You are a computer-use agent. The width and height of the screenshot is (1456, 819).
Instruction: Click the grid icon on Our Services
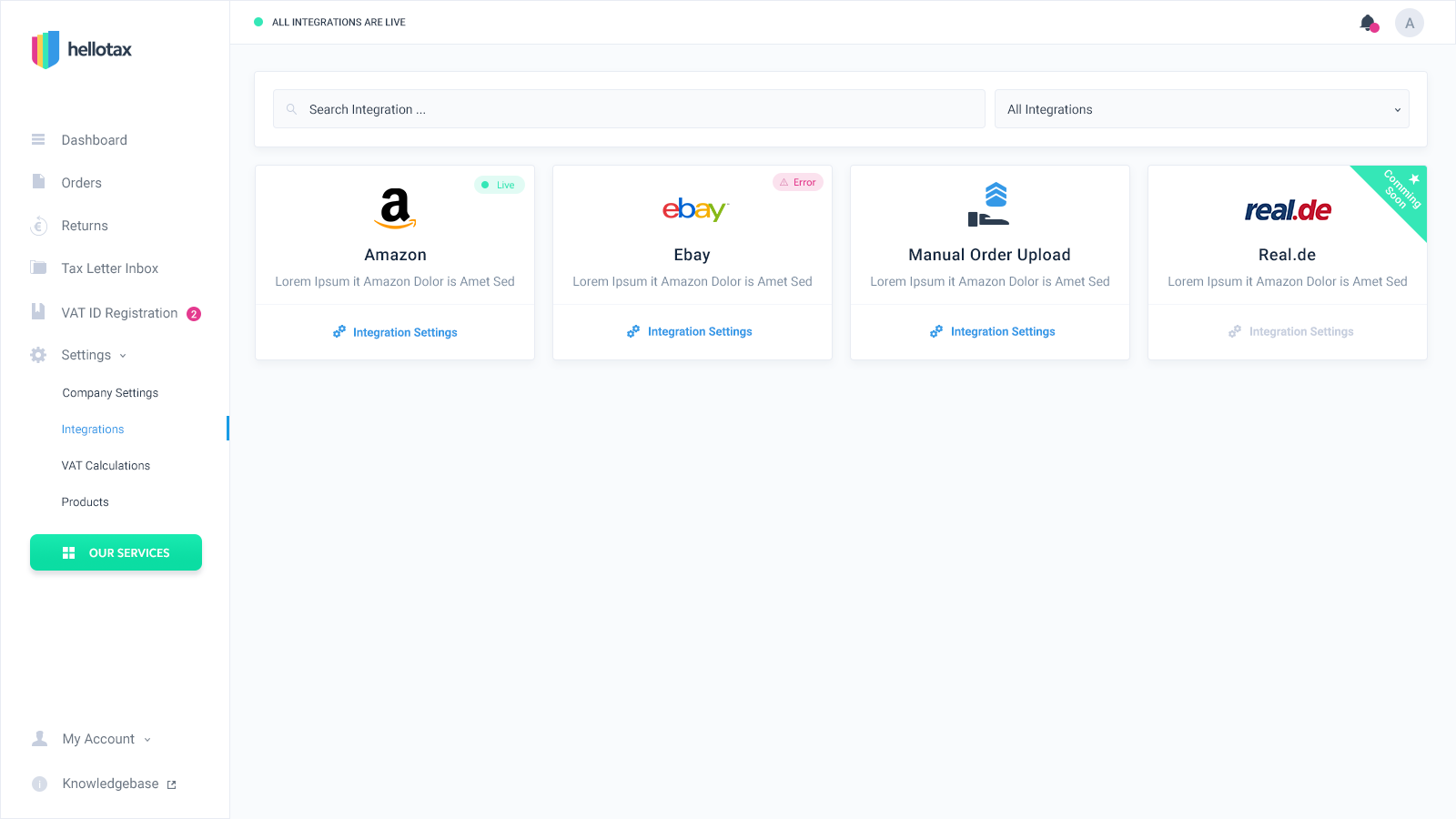click(68, 553)
